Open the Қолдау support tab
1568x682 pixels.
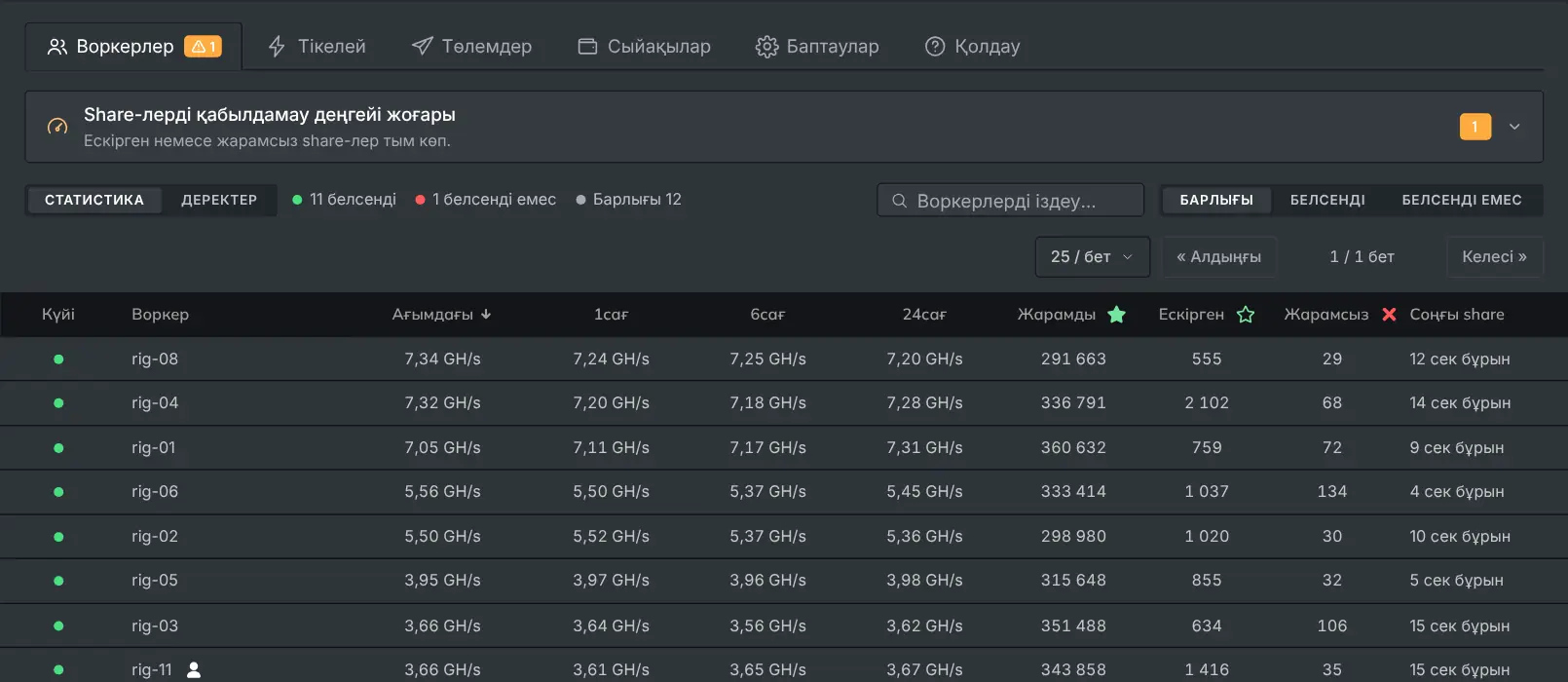point(972,47)
